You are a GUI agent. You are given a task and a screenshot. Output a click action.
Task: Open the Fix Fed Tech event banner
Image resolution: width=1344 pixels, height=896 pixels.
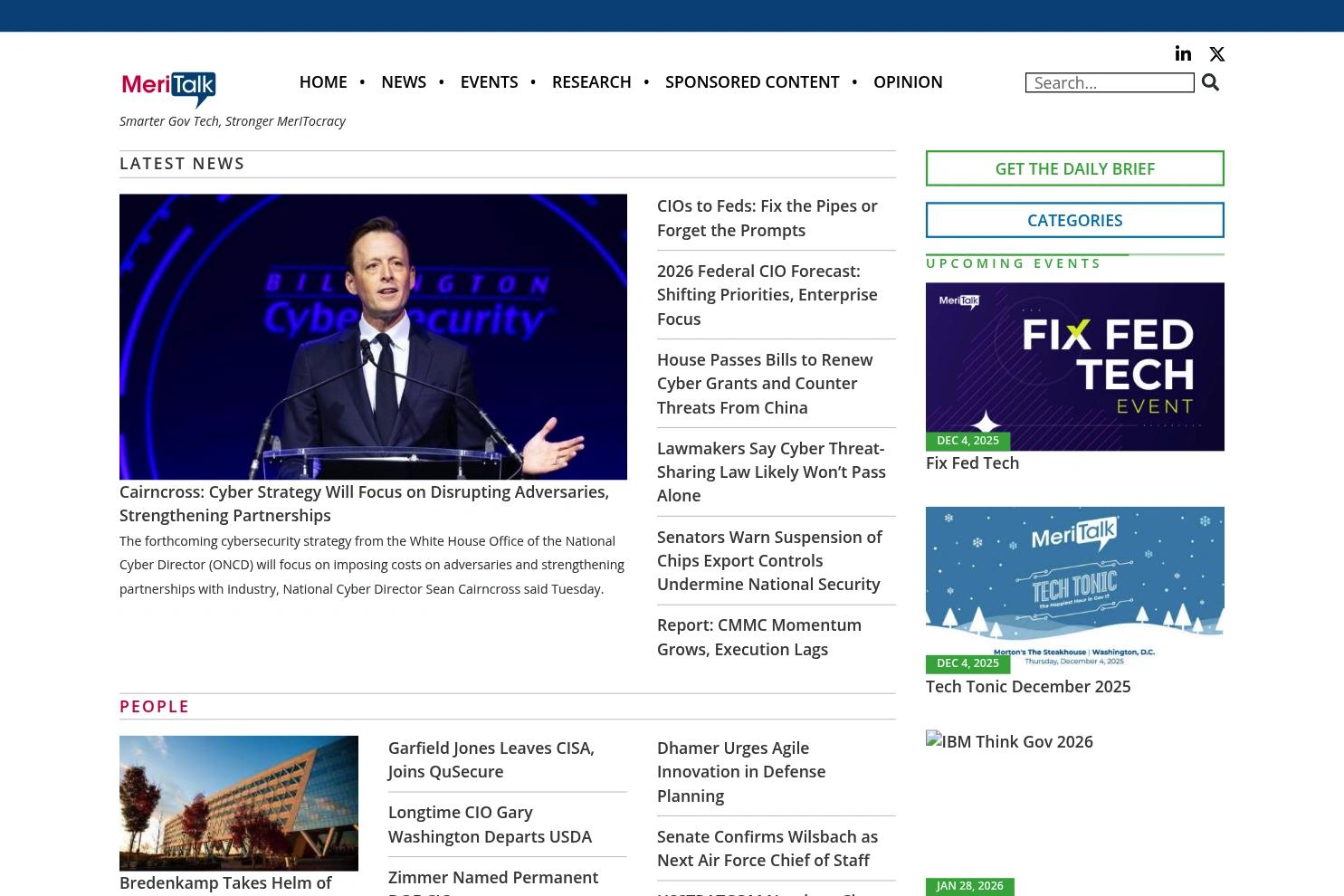(1075, 367)
